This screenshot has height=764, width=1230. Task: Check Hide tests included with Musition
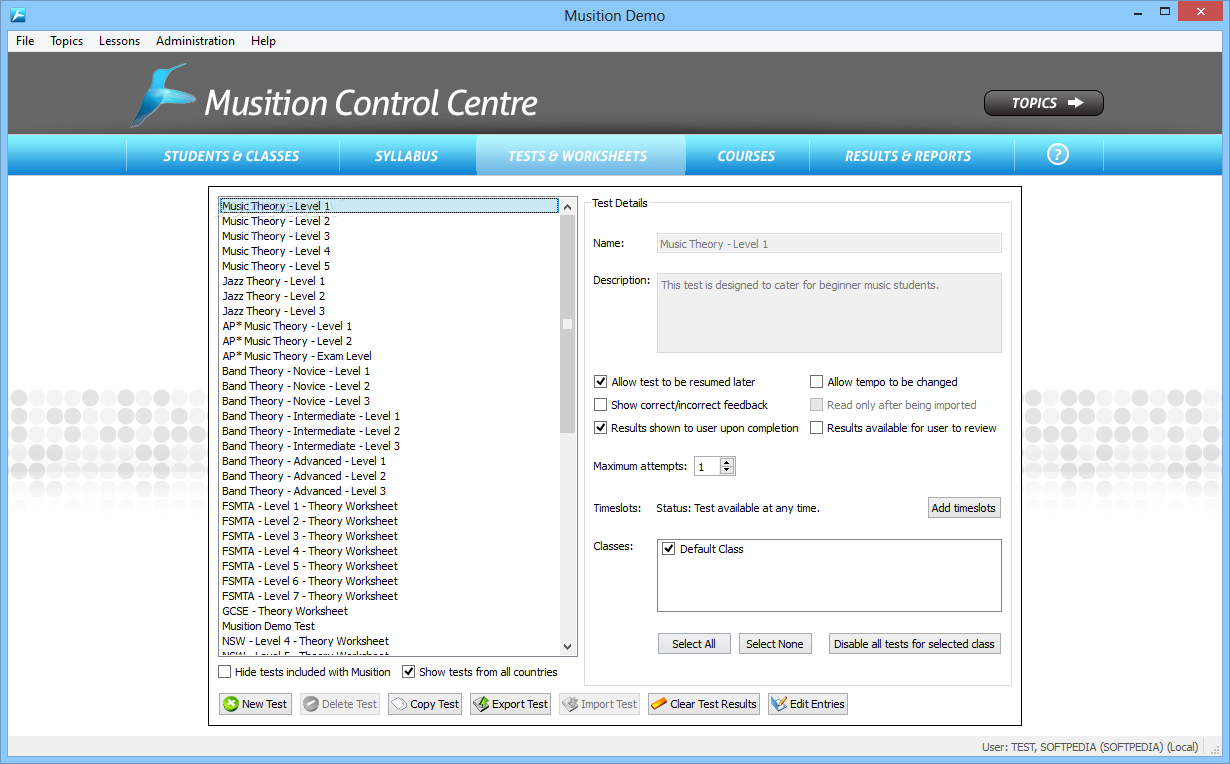coord(225,672)
